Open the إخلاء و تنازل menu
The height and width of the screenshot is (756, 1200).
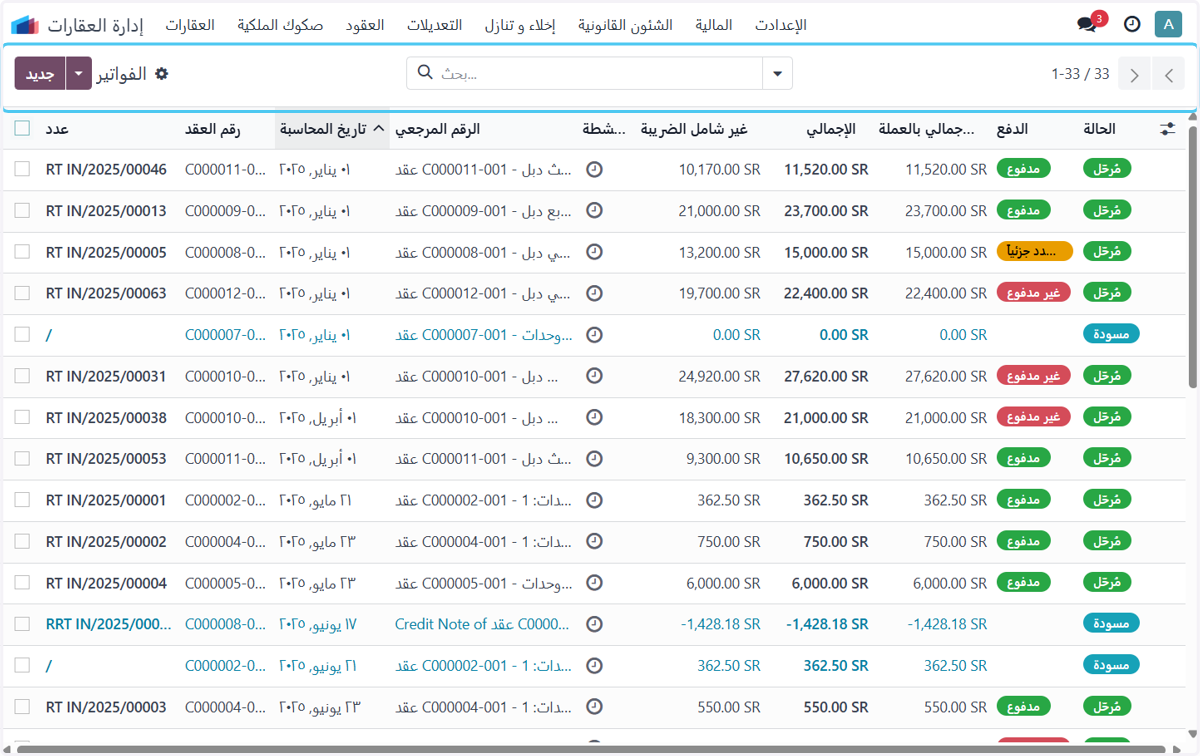(x=522, y=25)
